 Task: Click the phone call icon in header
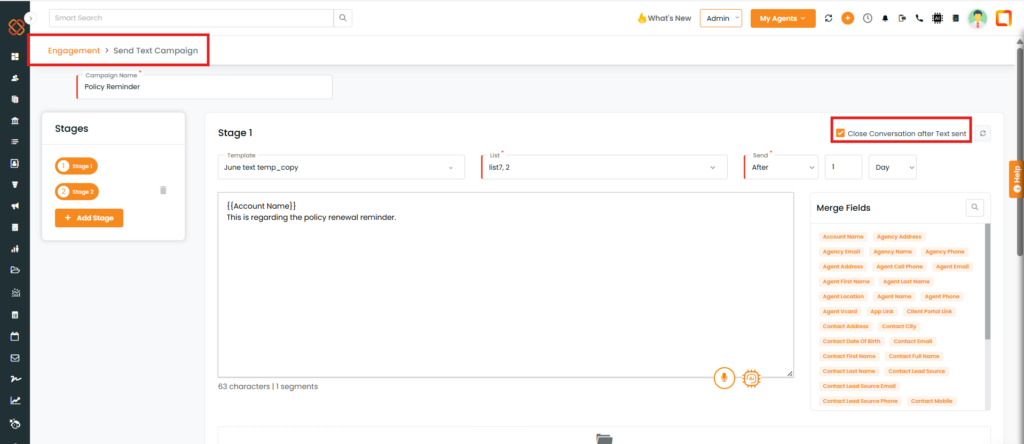coord(921,18)
